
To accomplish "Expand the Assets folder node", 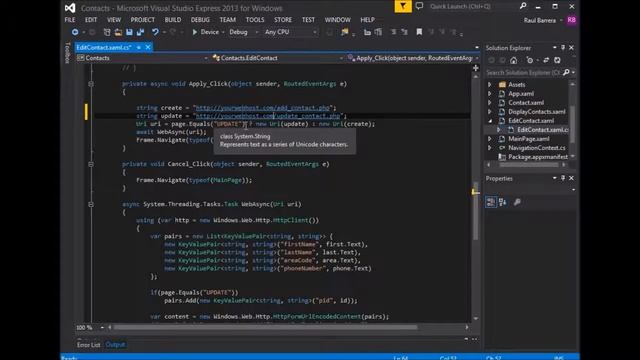I will [490, 84].
